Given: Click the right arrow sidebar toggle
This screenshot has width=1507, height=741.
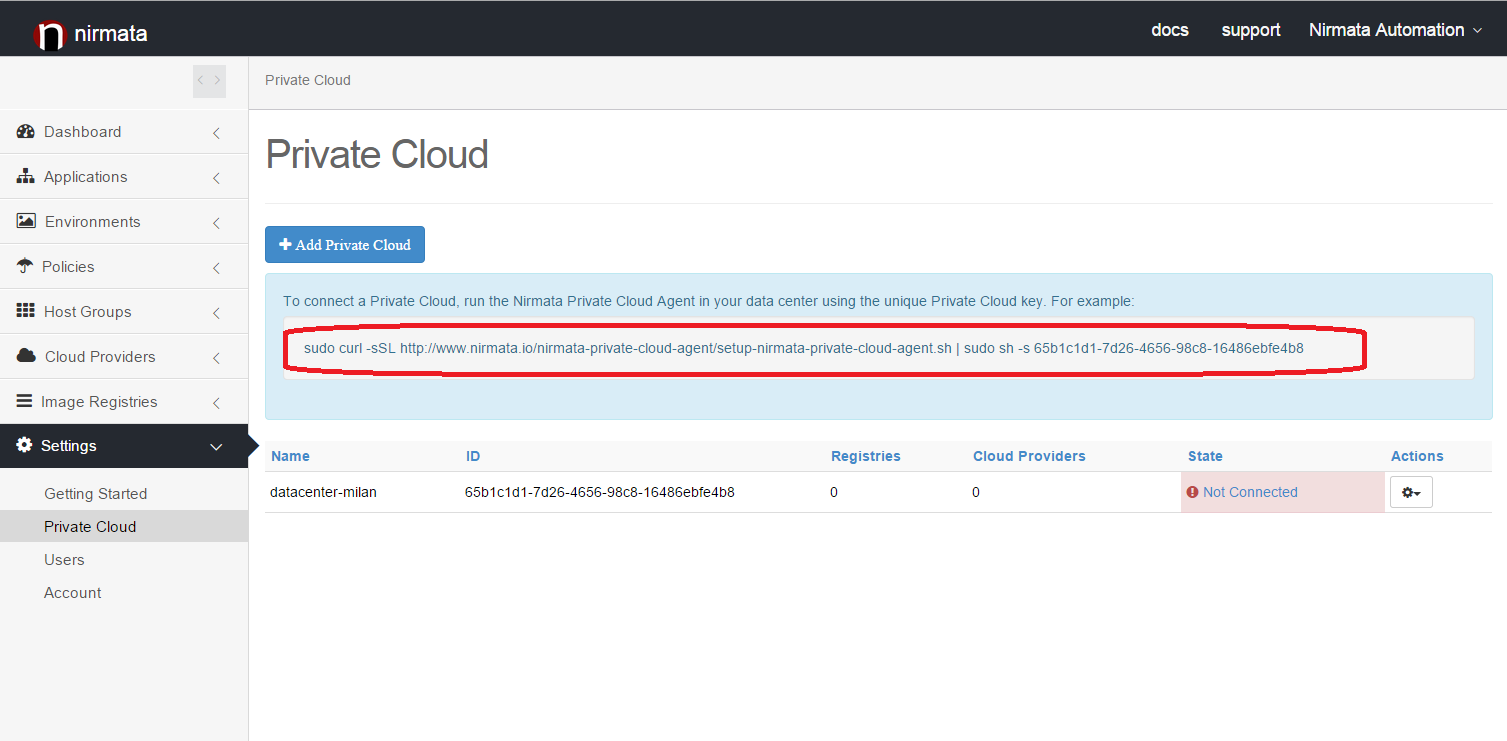Looking at the screenshot, I should coord(217,81).
